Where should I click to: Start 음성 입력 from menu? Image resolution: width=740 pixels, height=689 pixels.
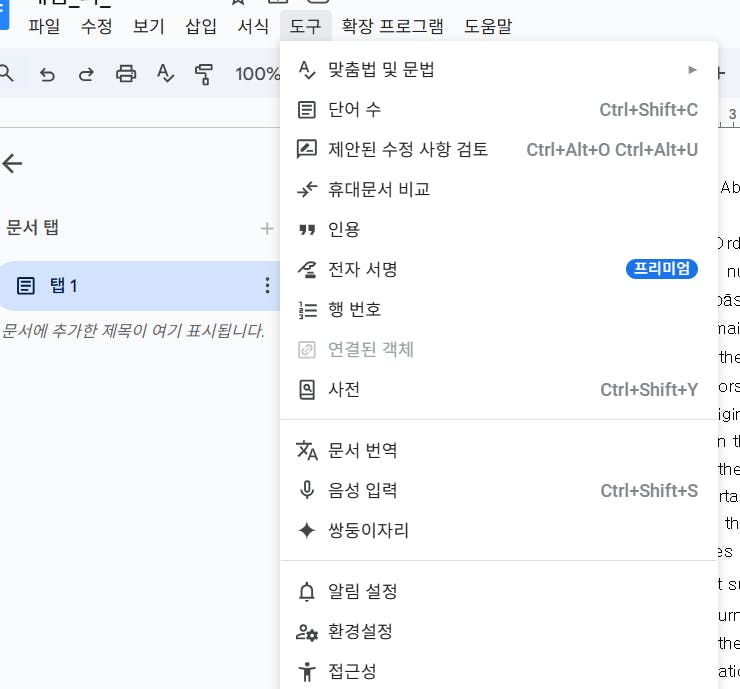coord(498,491)
